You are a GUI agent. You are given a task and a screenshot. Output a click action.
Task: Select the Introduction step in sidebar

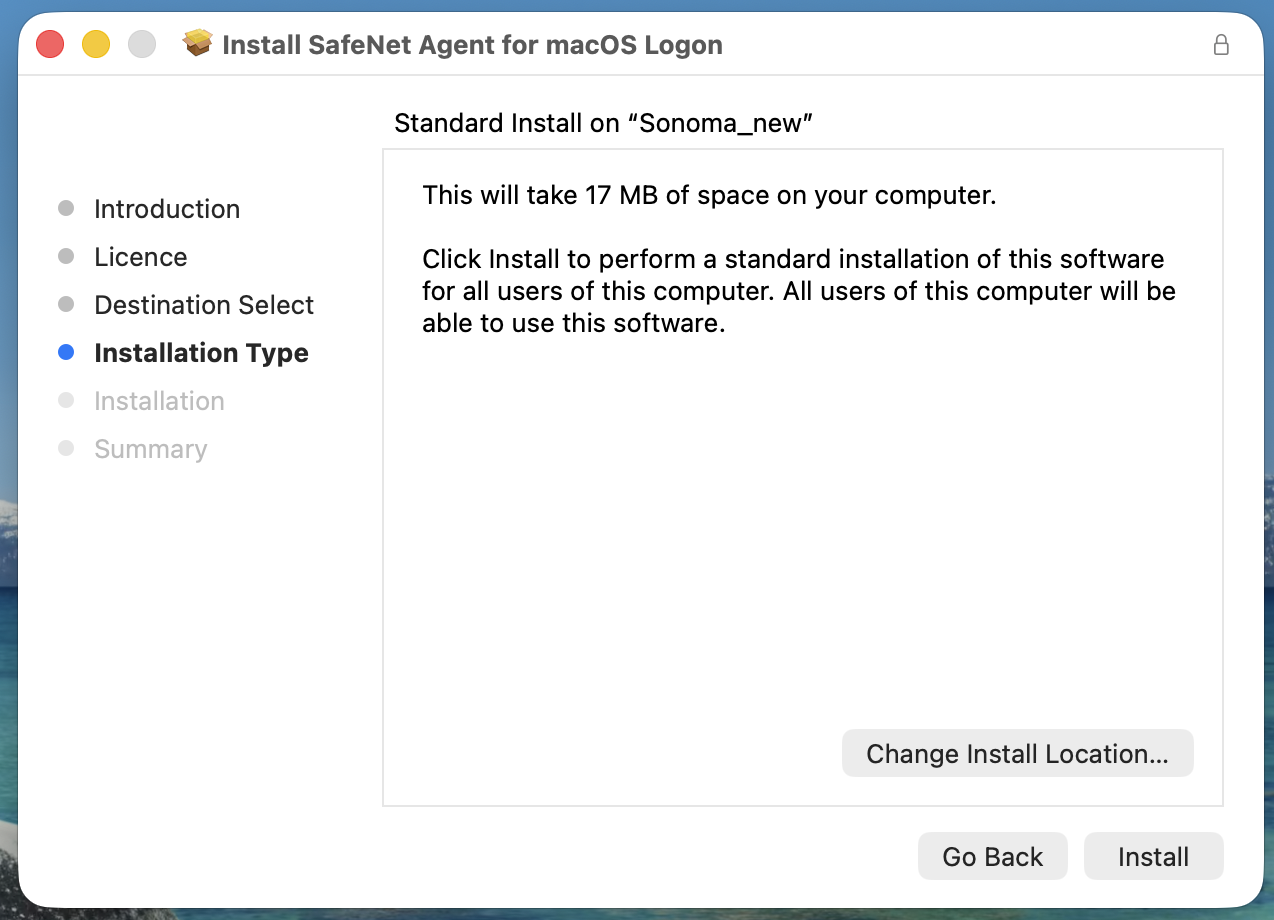(x=167, y=209)
